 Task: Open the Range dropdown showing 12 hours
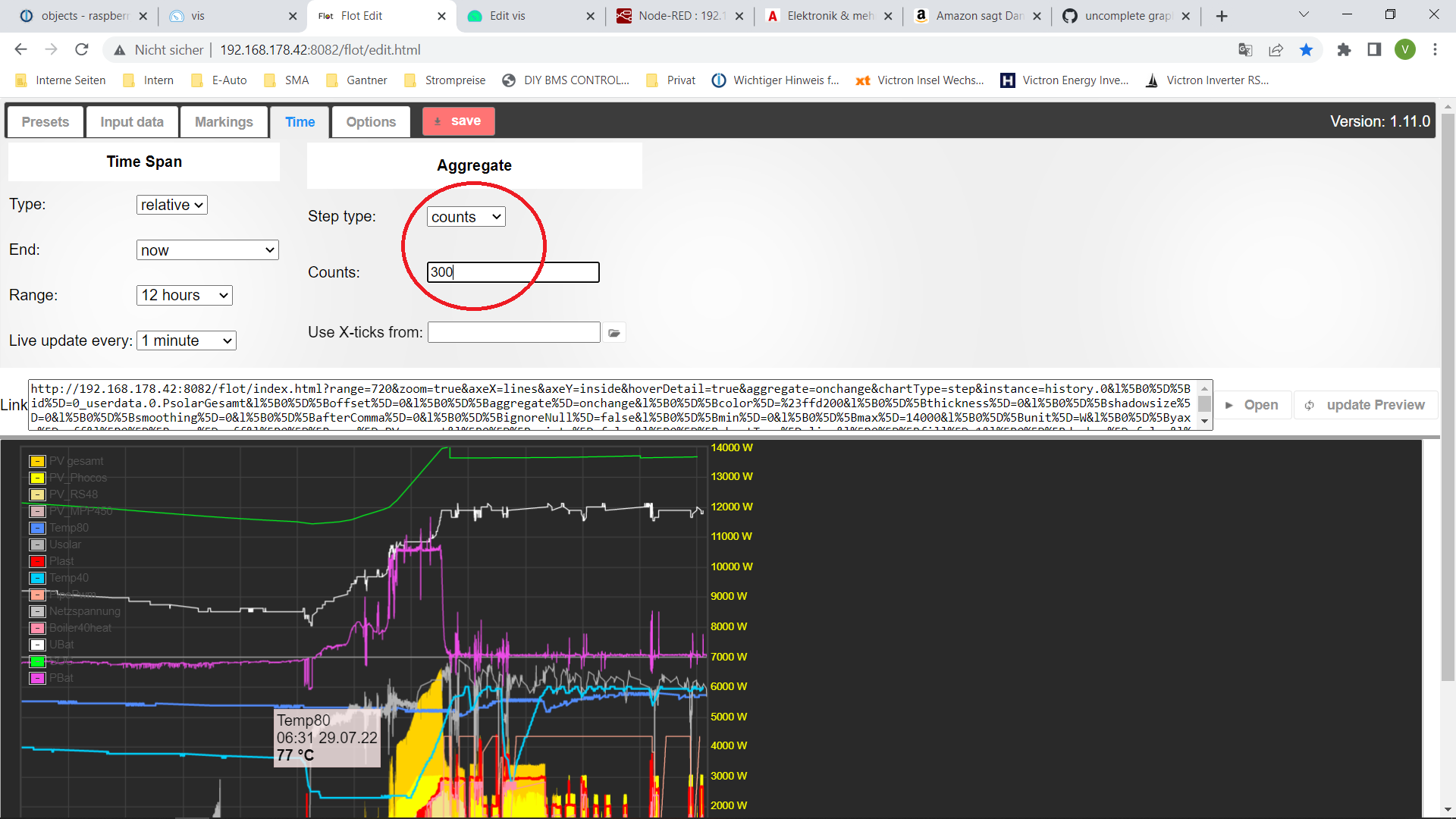(184, 295)
